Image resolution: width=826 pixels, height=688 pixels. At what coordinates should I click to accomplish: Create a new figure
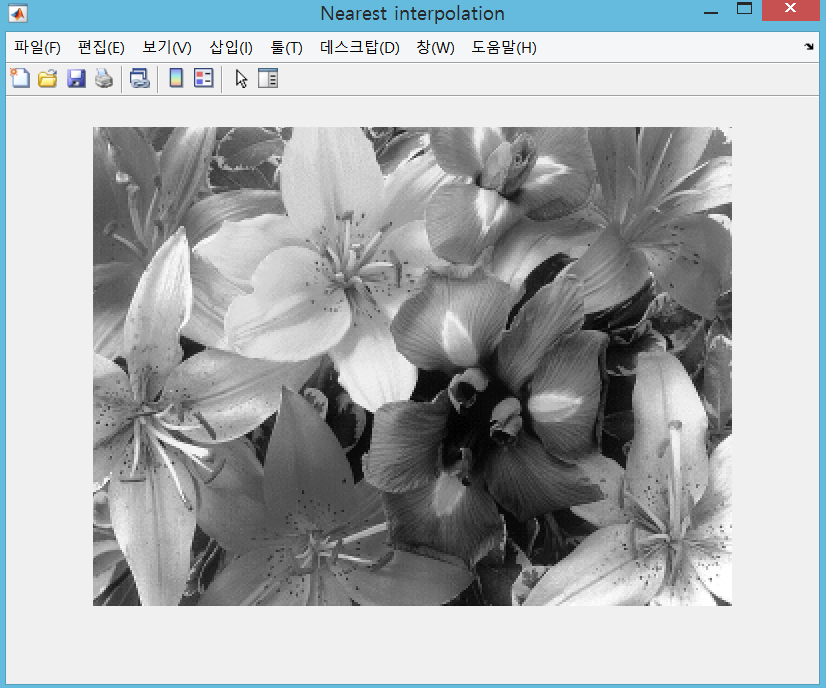click(x=20, y=78)
